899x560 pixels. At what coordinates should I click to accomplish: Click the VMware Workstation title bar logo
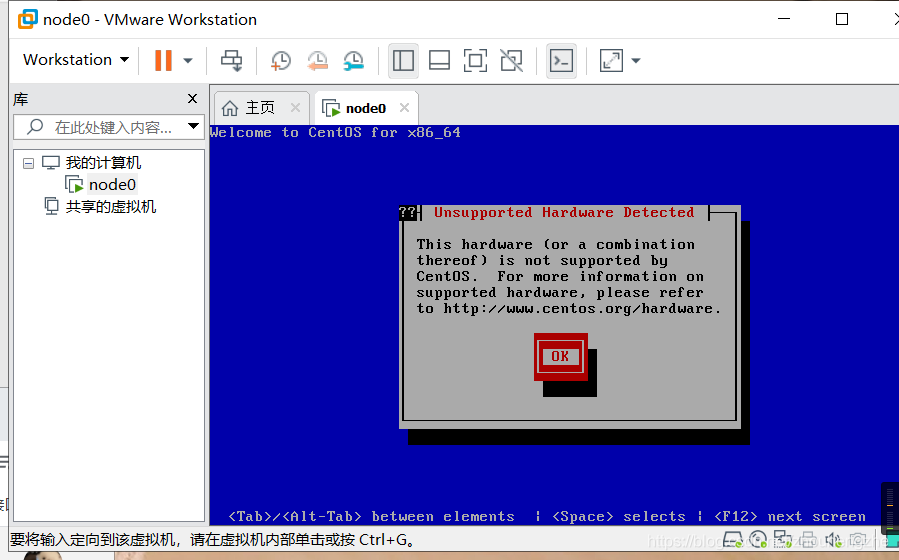28,19
